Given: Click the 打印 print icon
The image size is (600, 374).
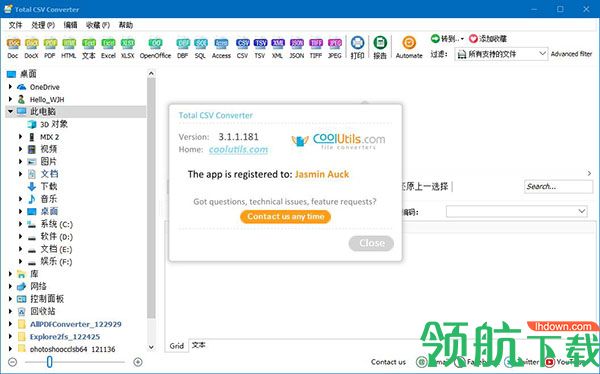Looking at the screenshot, I should point(357,43).
